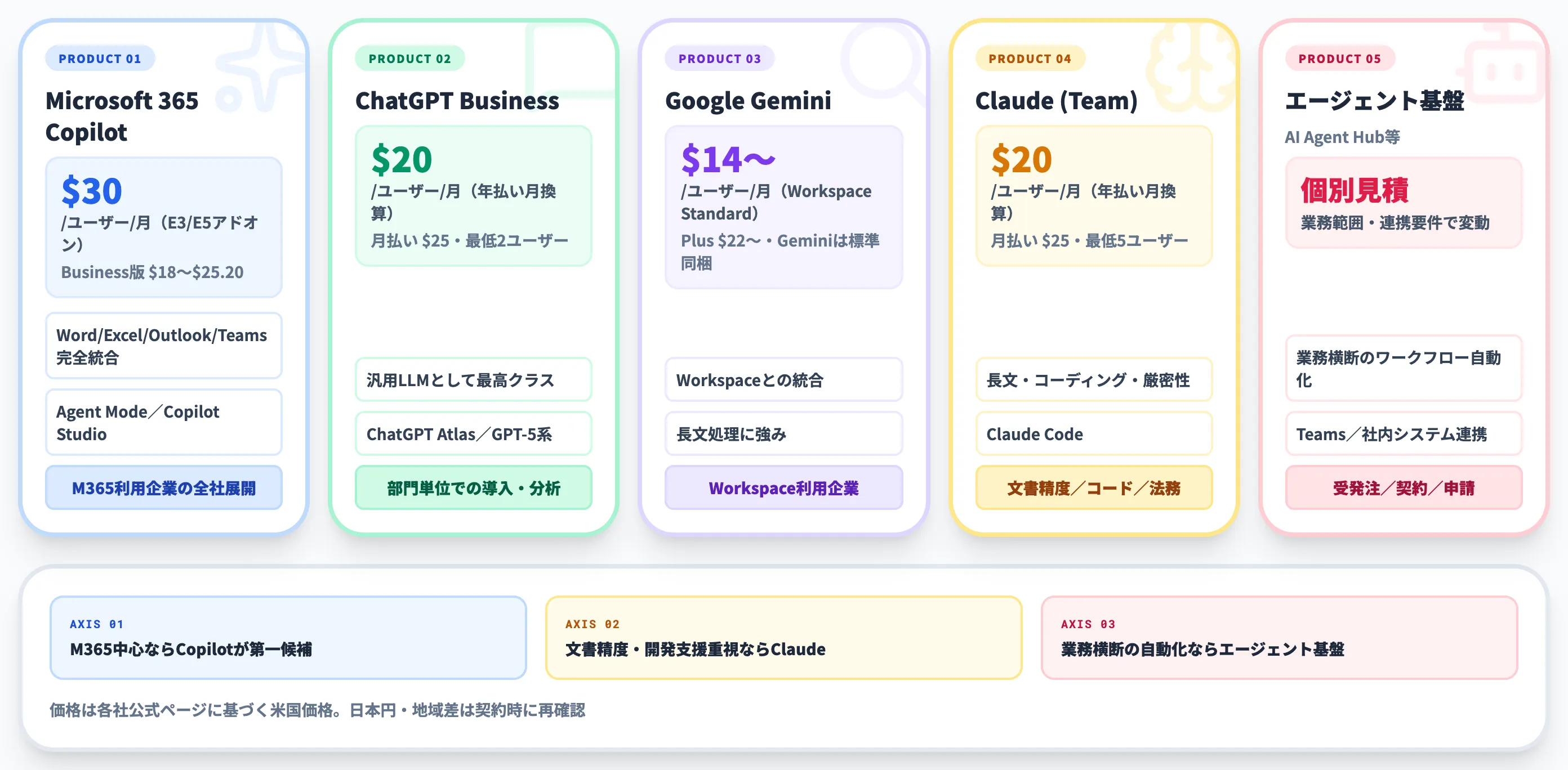This screenshot has width=1568, height=770.
Task: Click the $20 Claude Team price
Action: tap(1021, 159)
